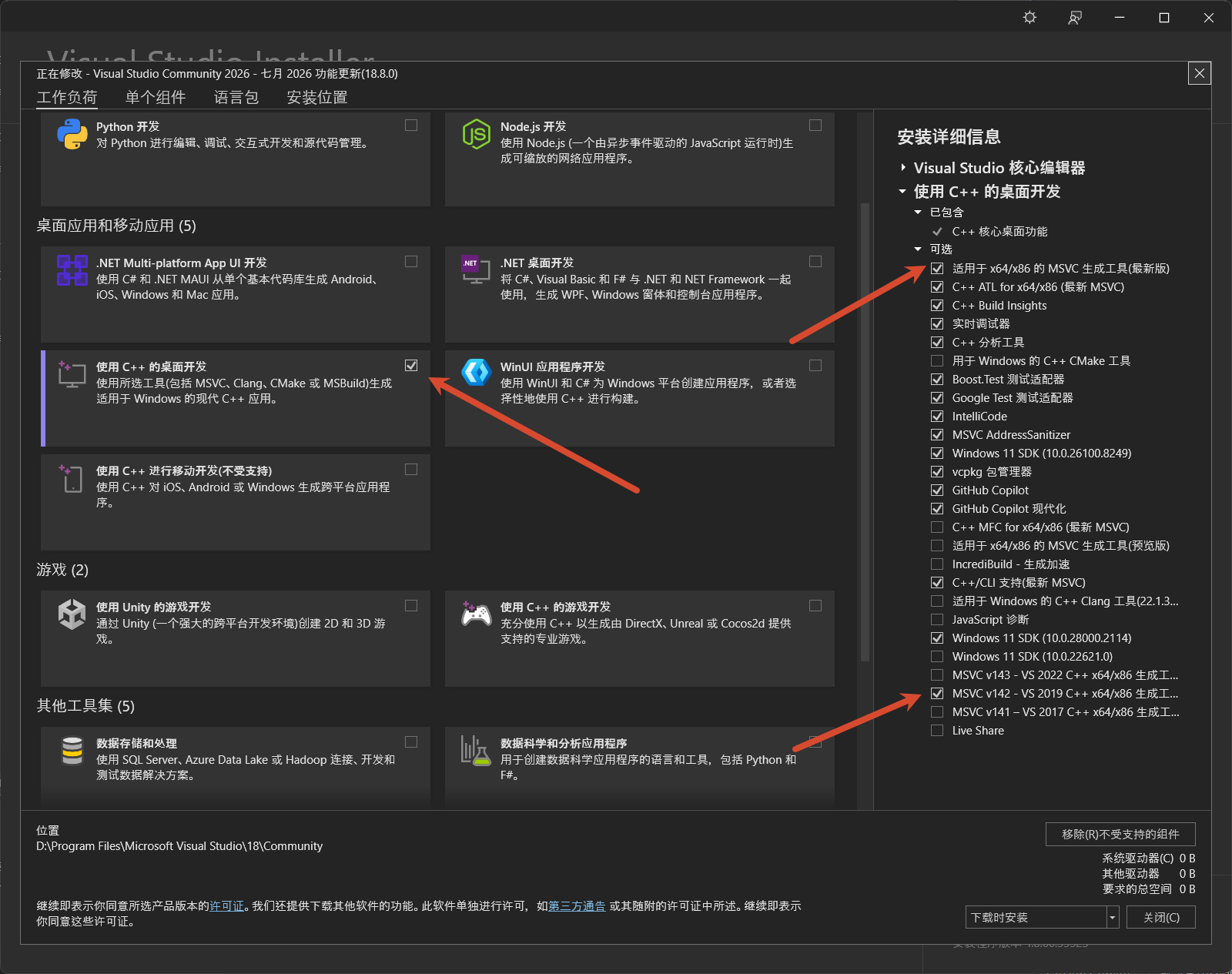Expand Visual Studio 核心编辑器 node
Viewport: 1232px width, 974px height.
pos(903,167)
